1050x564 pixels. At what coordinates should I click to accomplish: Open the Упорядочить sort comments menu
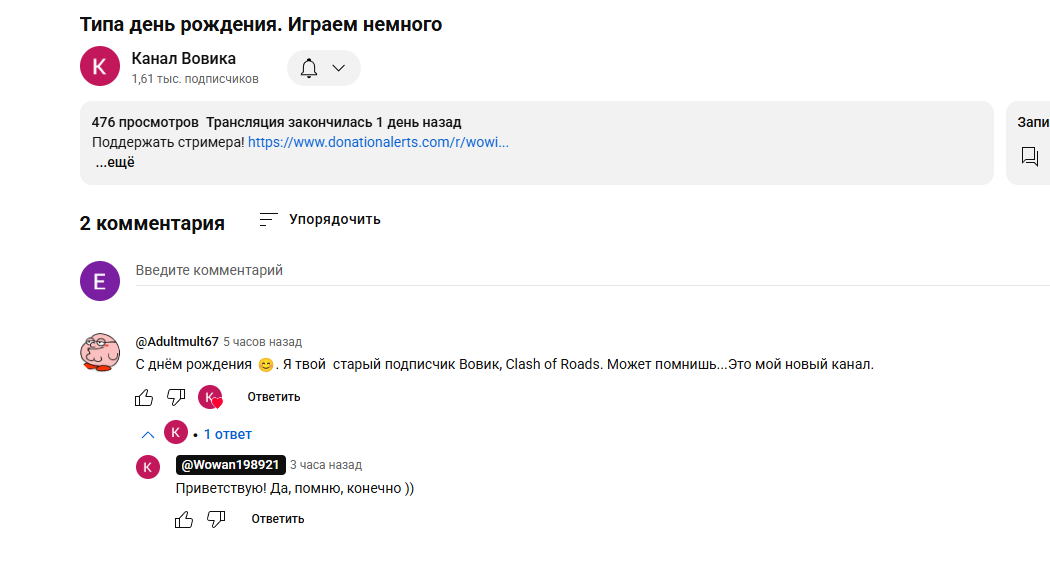(319, 220)
